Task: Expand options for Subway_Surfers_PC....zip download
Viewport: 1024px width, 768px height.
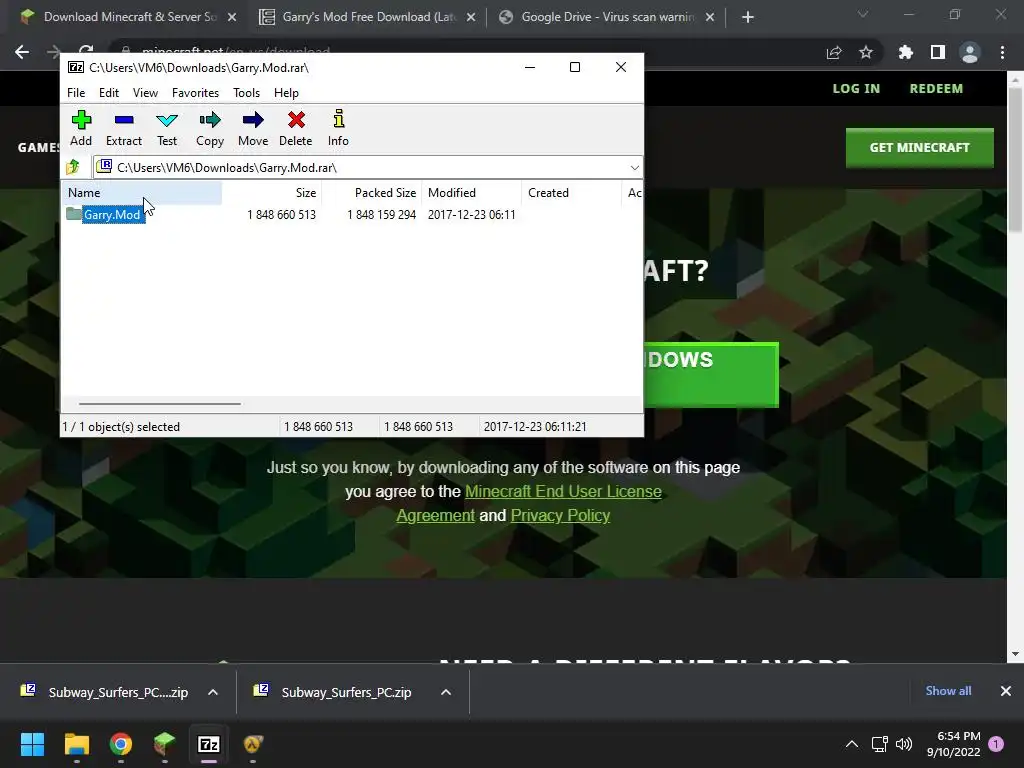Action: (213, 692)
